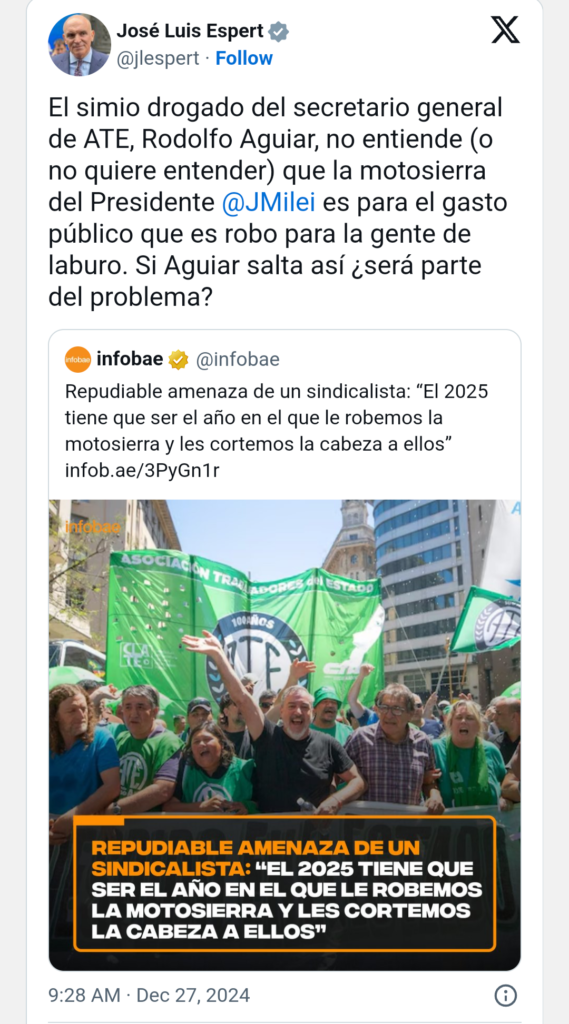Open the @JMilei mention link
Viewport: 569px width, 1024px height.
268,202
